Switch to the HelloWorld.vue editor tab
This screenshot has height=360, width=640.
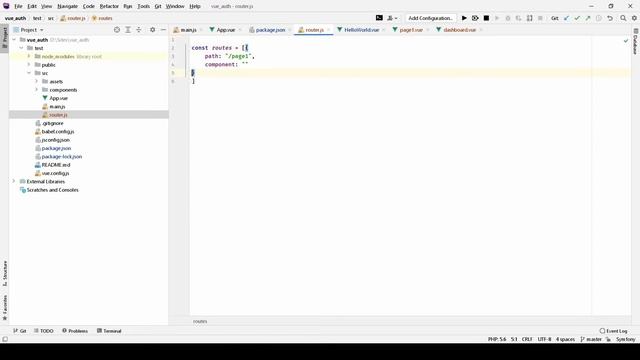click(x=361, y=30)
